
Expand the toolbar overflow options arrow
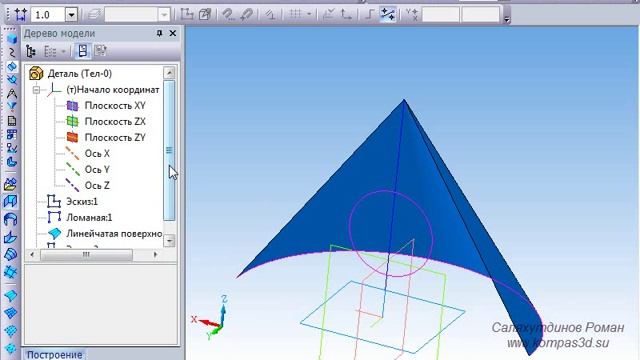[507, 18]
